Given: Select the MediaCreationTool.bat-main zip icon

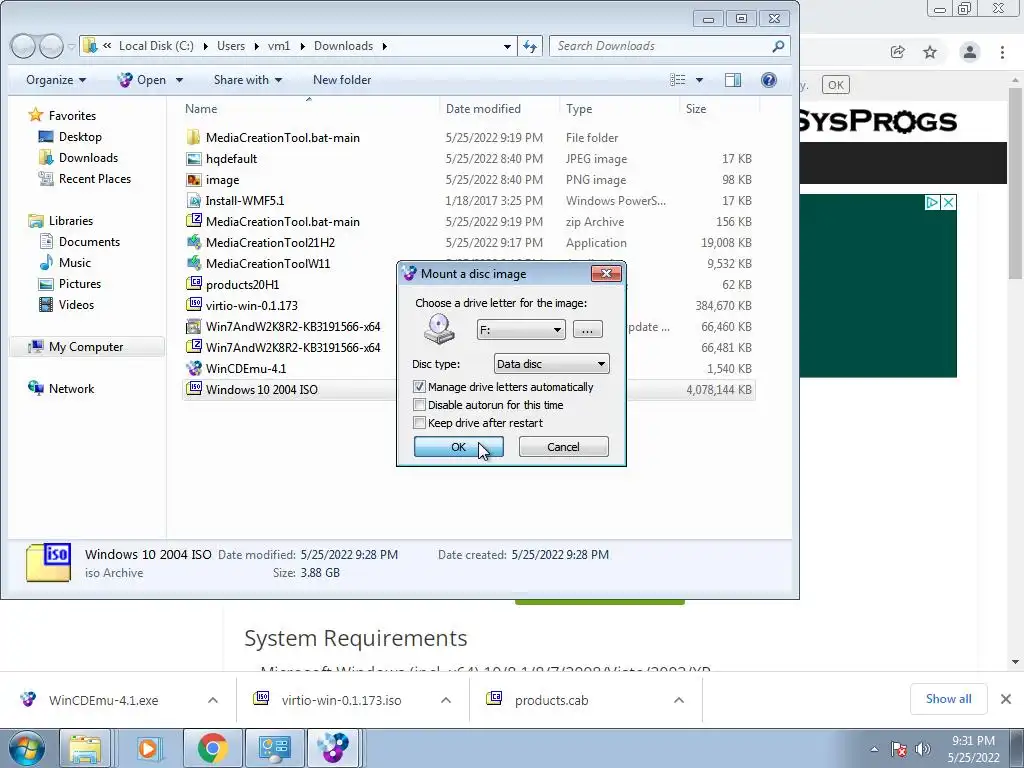Looking at the screenshot, I should coord(193,221).
